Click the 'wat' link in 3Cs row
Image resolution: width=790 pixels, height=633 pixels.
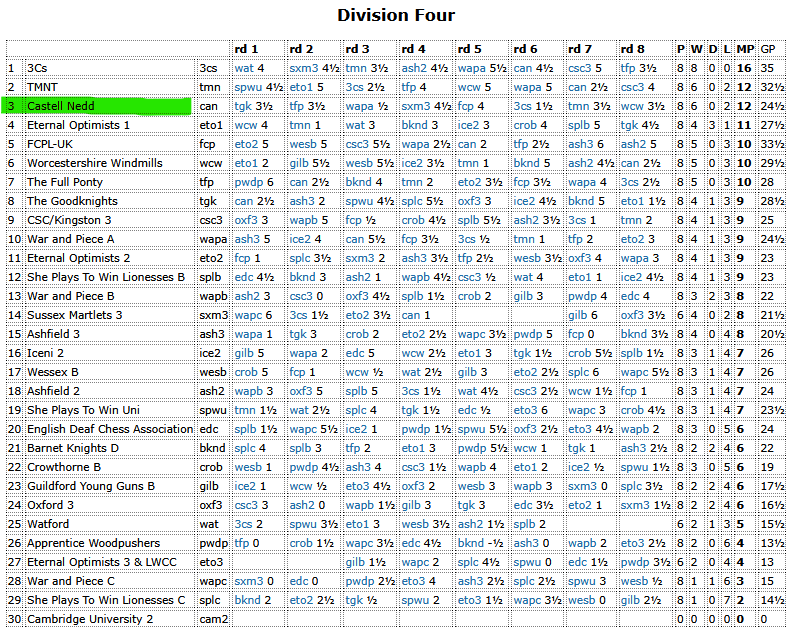click(x=243, y=68)
